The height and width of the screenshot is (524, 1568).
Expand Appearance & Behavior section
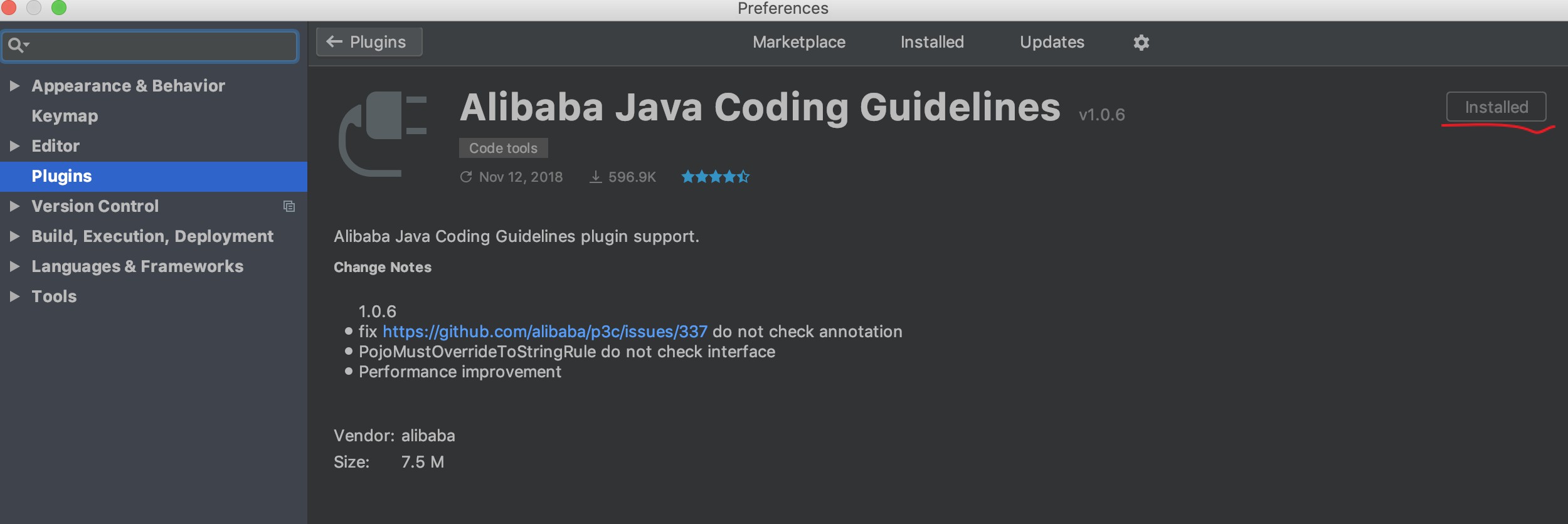(x=14, y=86)
